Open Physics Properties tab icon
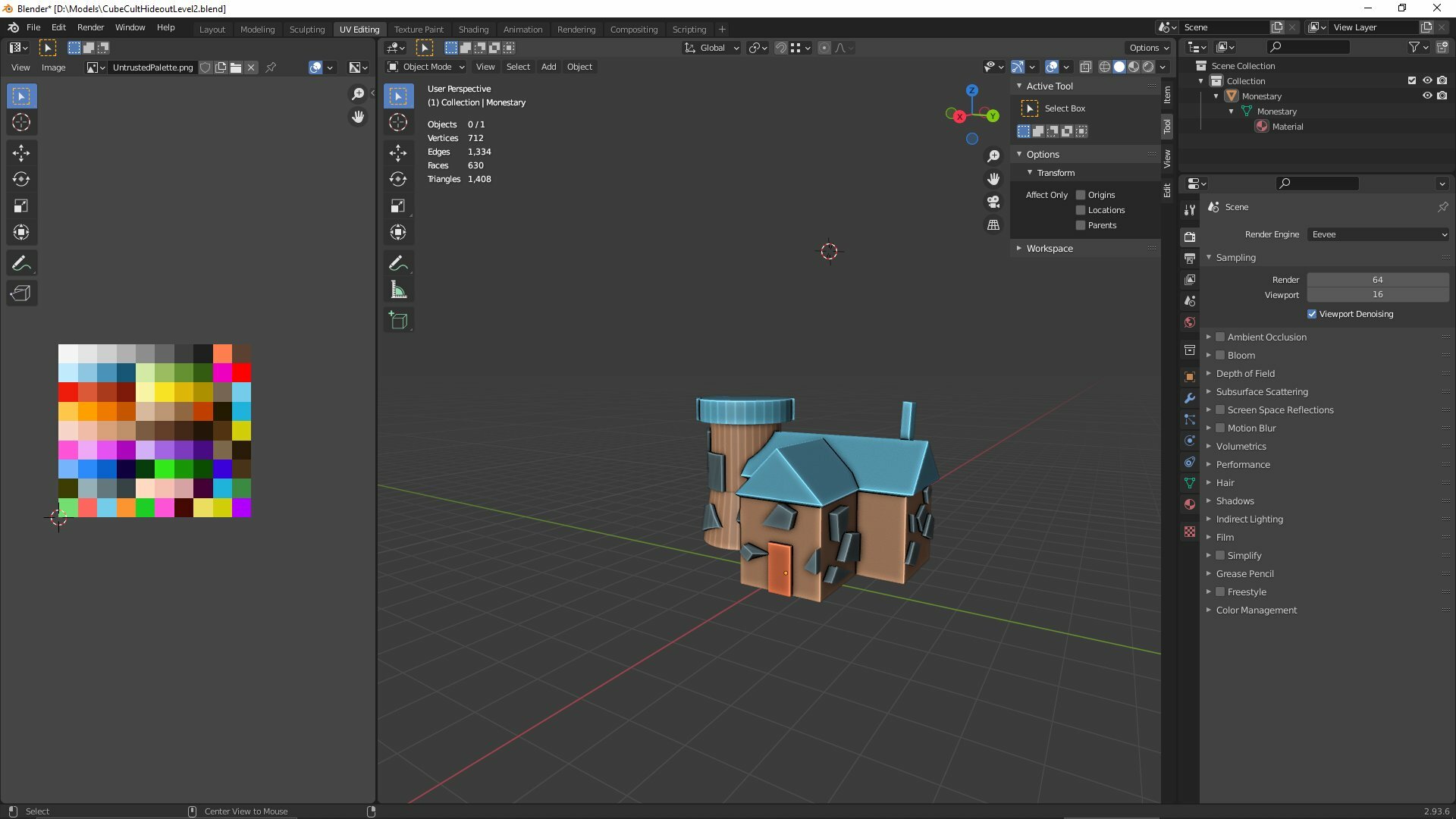The width and height of the screenshot is (1456, 819). pos(1189,441)
